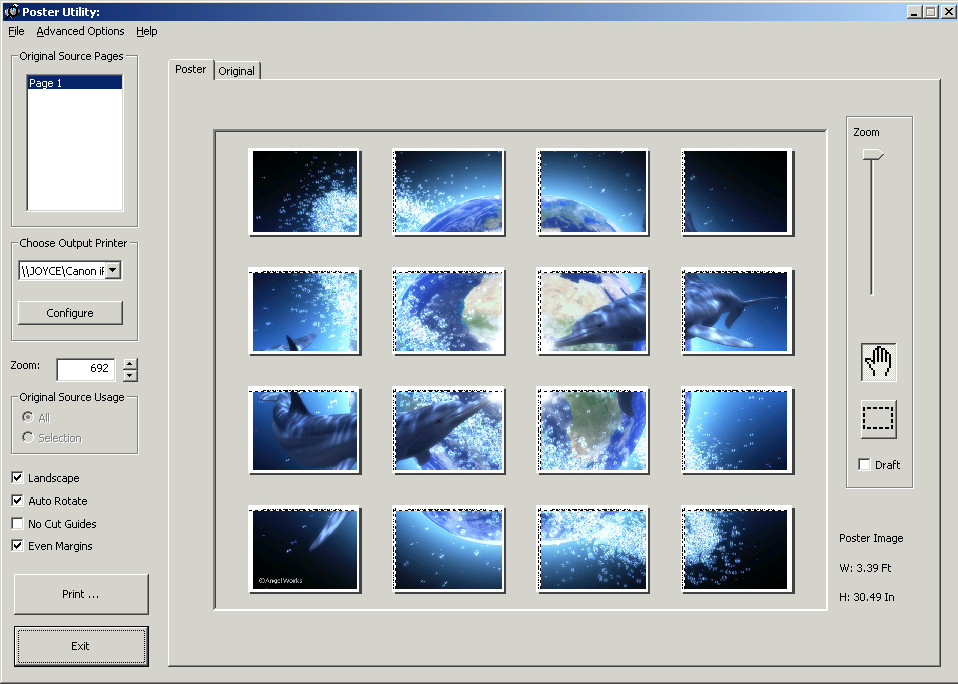
Task: Click the Configure button
Action: click(70, 313)
